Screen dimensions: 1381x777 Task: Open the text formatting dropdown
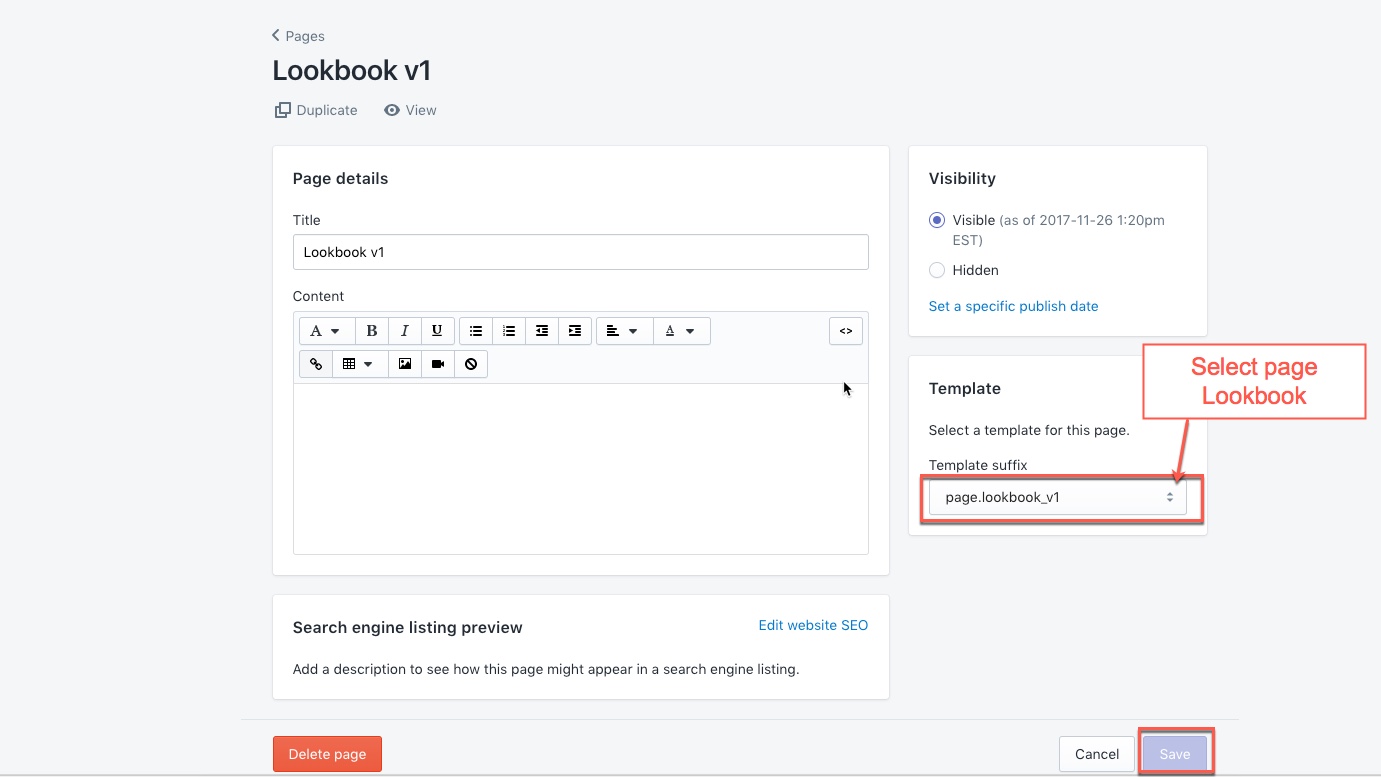tap(326, 331)
